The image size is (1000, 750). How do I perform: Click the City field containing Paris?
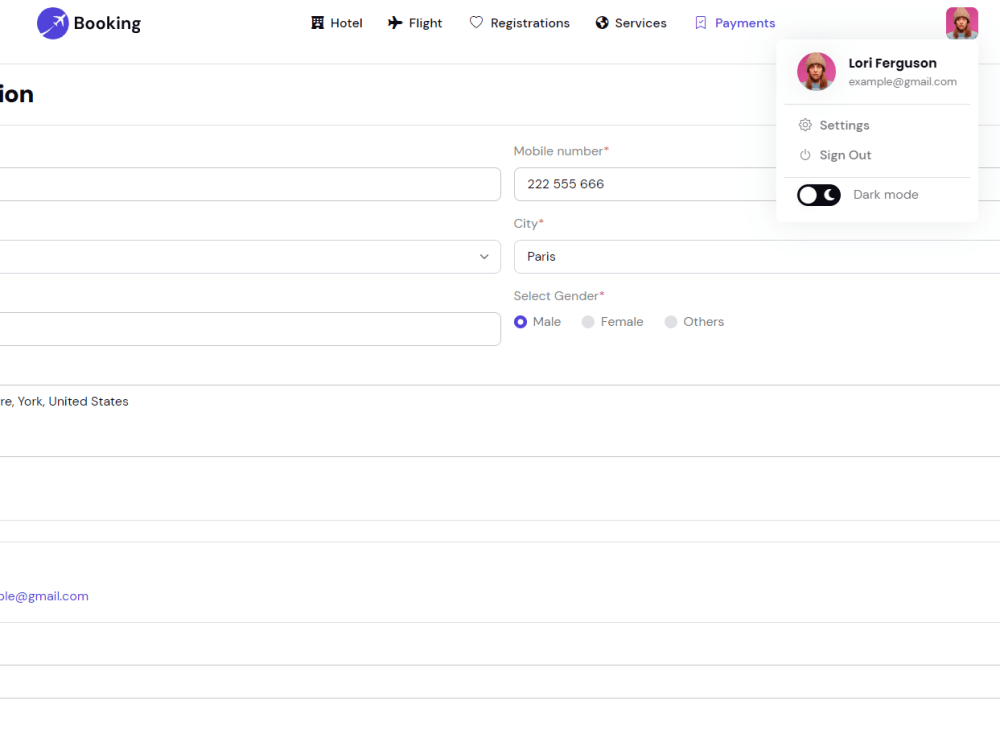pyautogui.click(x=757, y=256)
